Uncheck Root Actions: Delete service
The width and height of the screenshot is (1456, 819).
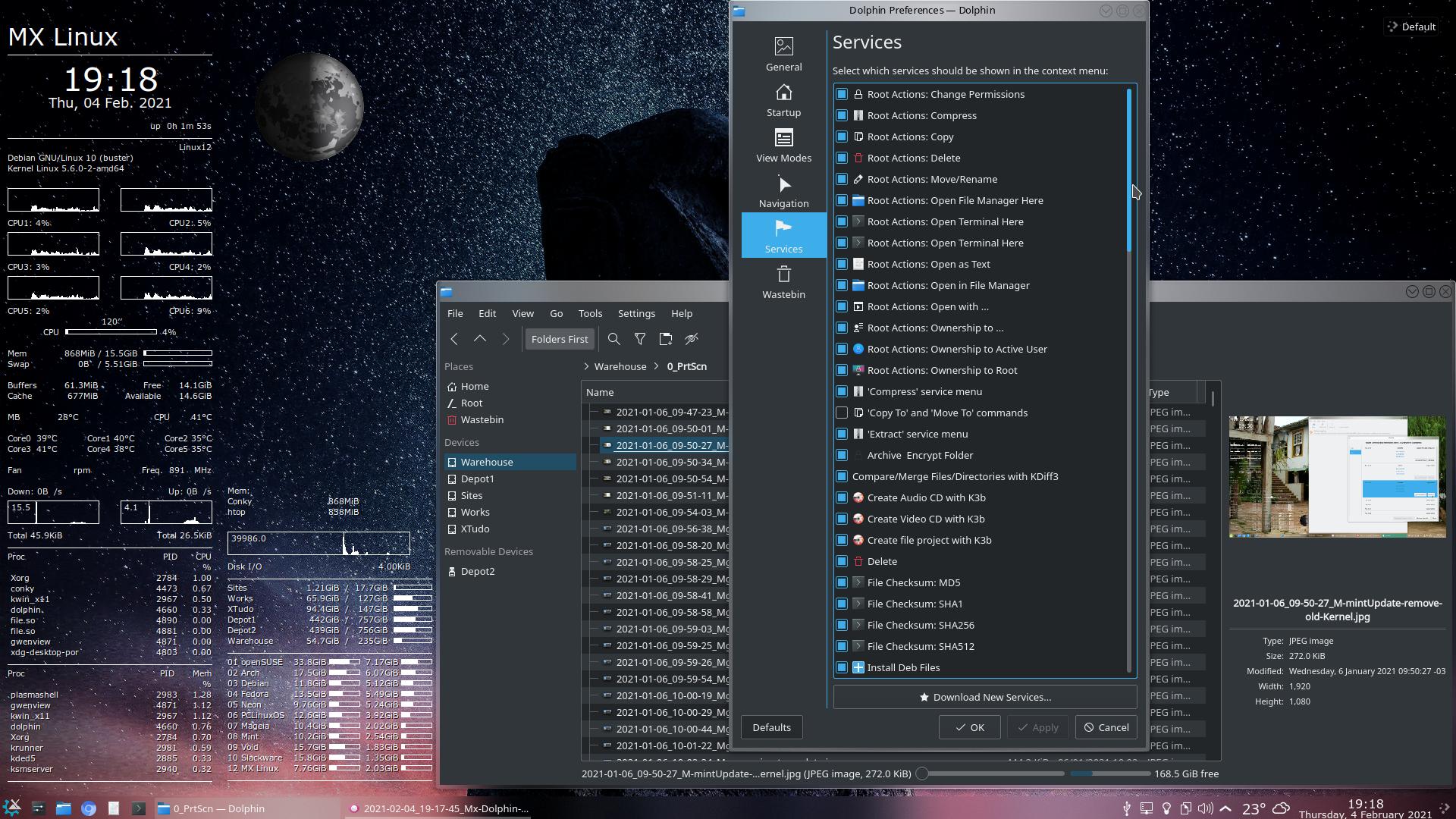click(x=842, y=158)
